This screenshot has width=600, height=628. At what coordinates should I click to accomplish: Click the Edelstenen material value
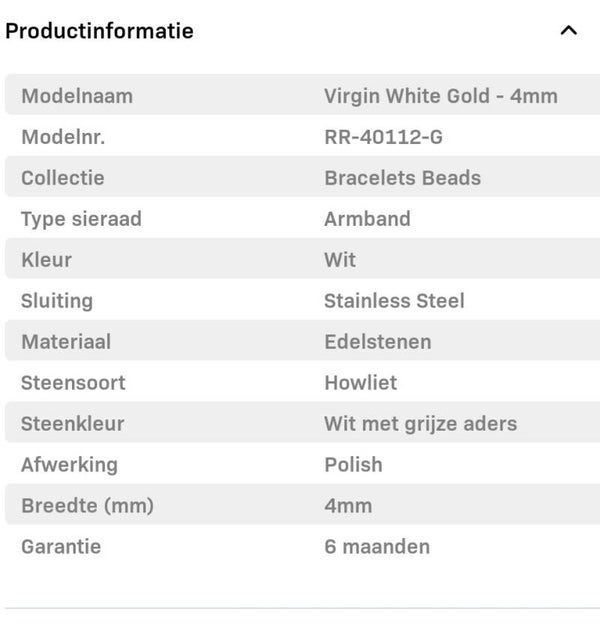click(377, 342)
